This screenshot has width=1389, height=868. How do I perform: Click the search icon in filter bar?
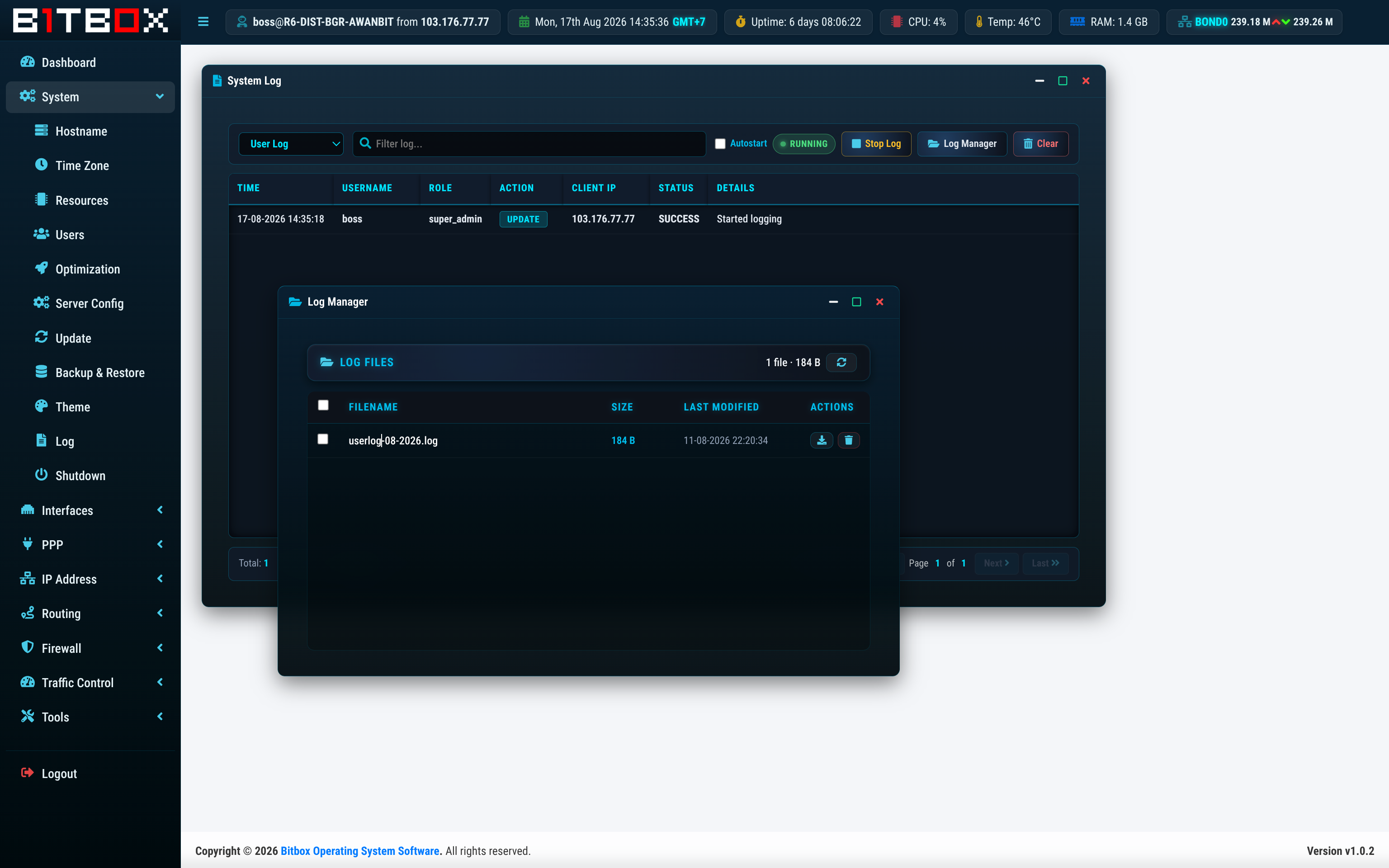pos(365,143)
